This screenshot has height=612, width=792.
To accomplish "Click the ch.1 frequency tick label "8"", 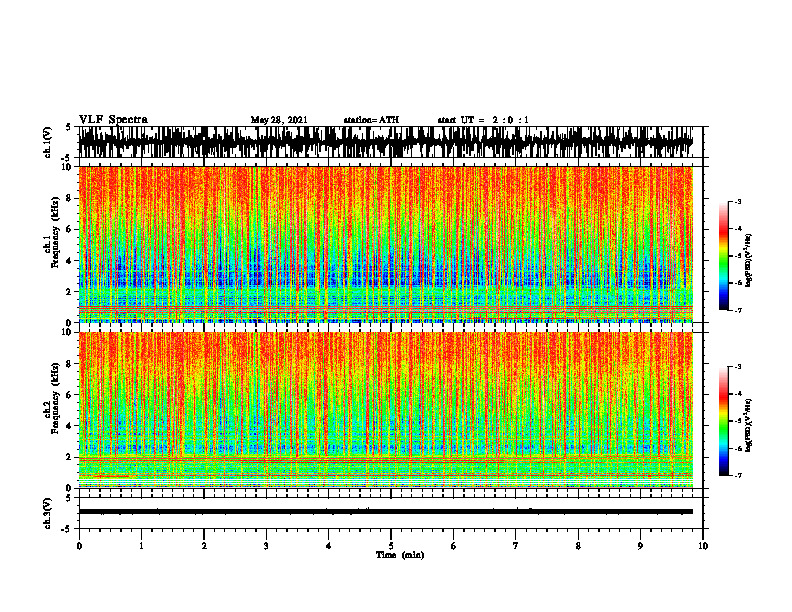I will coord(69,198).
